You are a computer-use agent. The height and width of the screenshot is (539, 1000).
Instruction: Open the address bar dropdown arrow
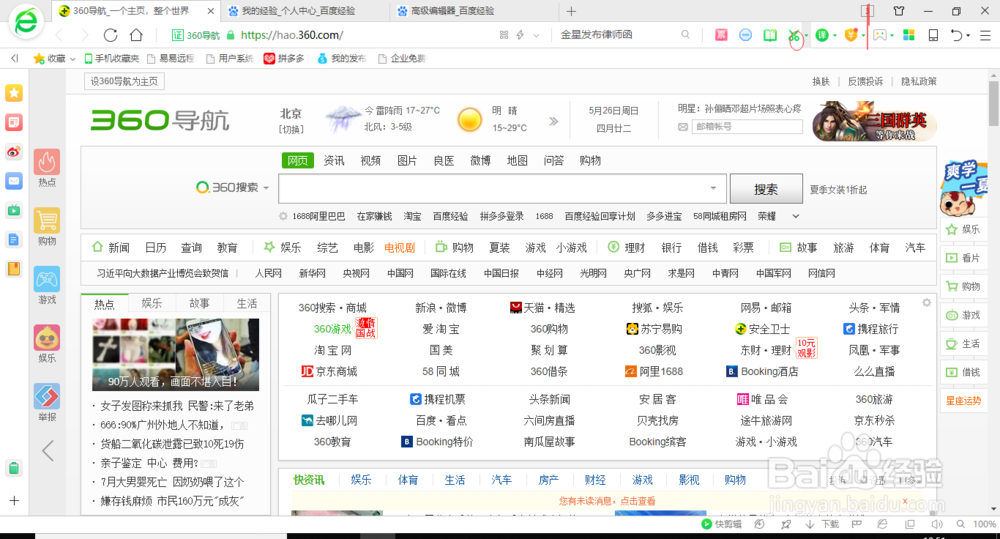click(x=536, y=35)
